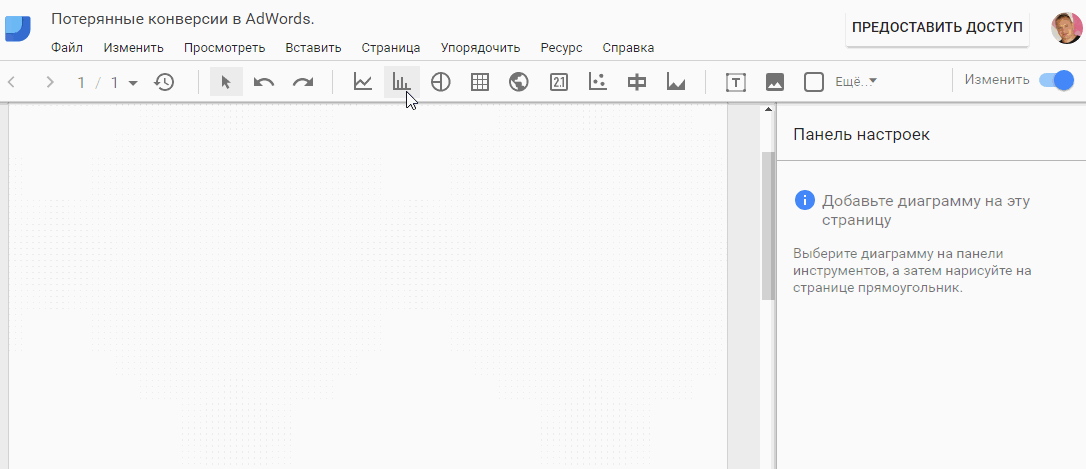The width and height of the screenshot is (1086, 469).
Task: Open the page selector 1 / 1 dropdown
Action: point(107,82)
